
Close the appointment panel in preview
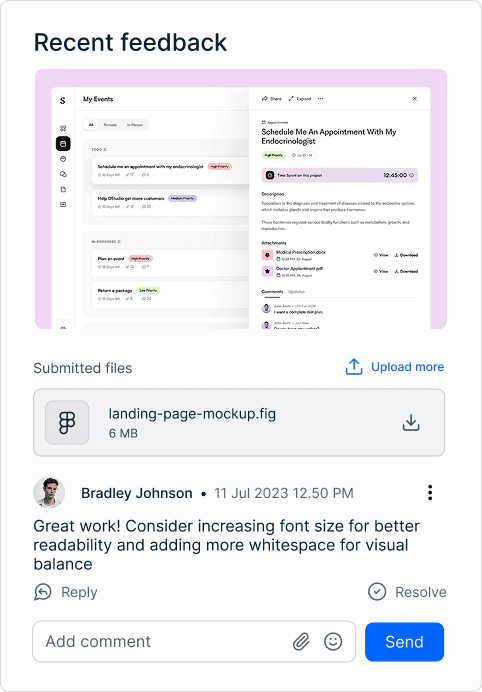[414, 99]
